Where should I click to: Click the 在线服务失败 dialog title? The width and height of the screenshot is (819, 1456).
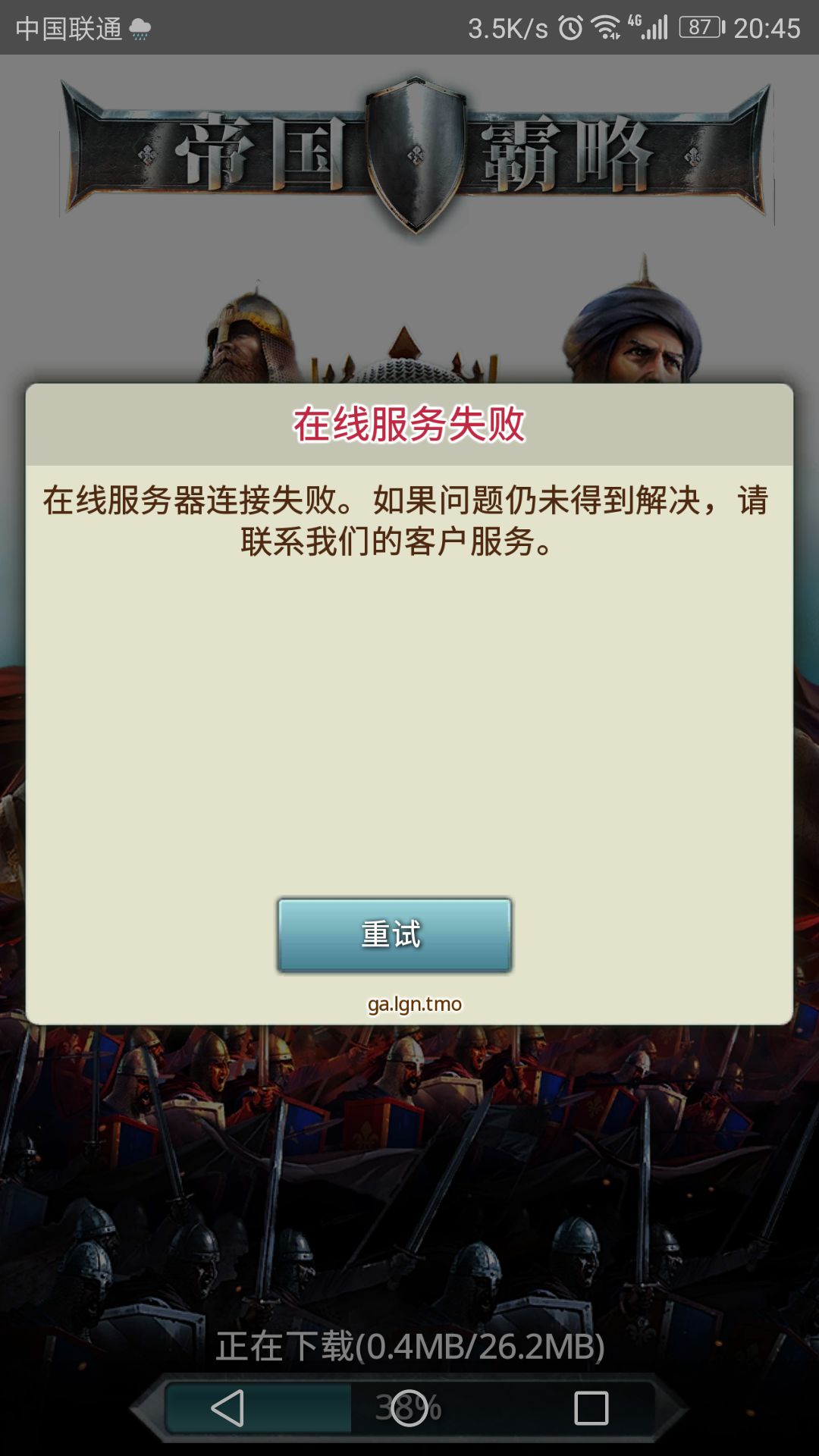[x=409, y=424]
